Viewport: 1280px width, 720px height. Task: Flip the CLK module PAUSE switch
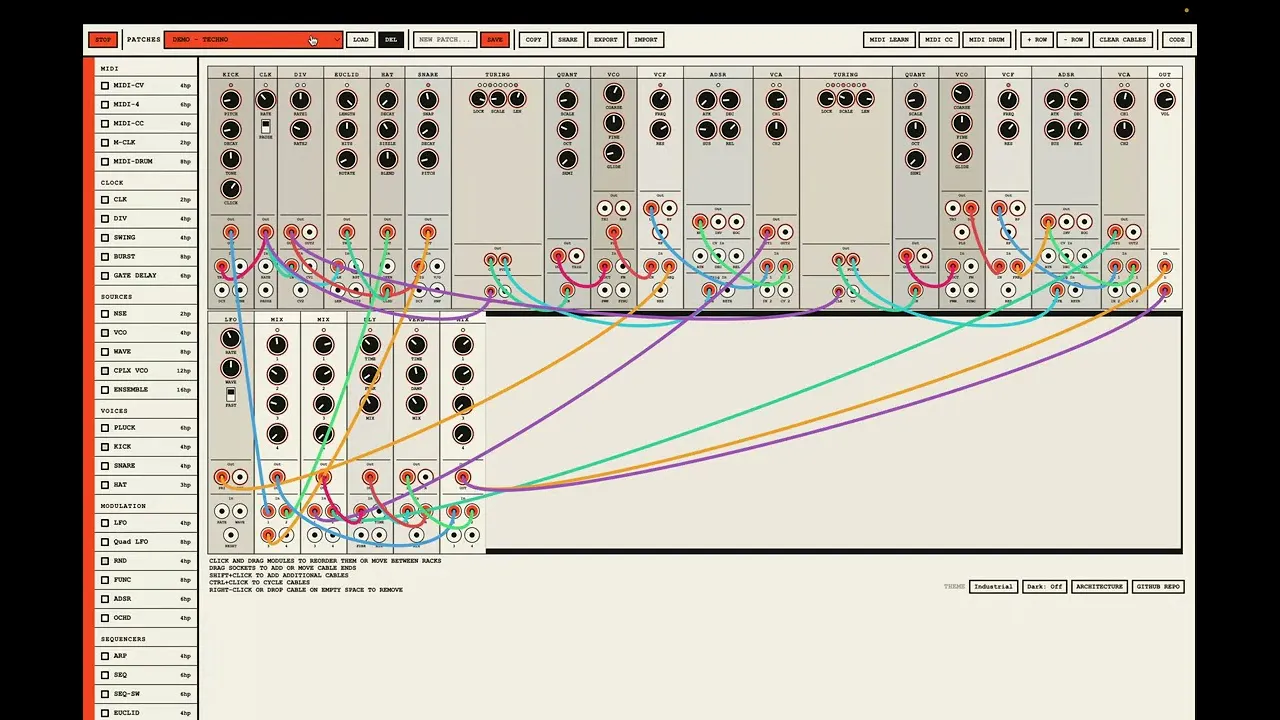click(265, 127)
